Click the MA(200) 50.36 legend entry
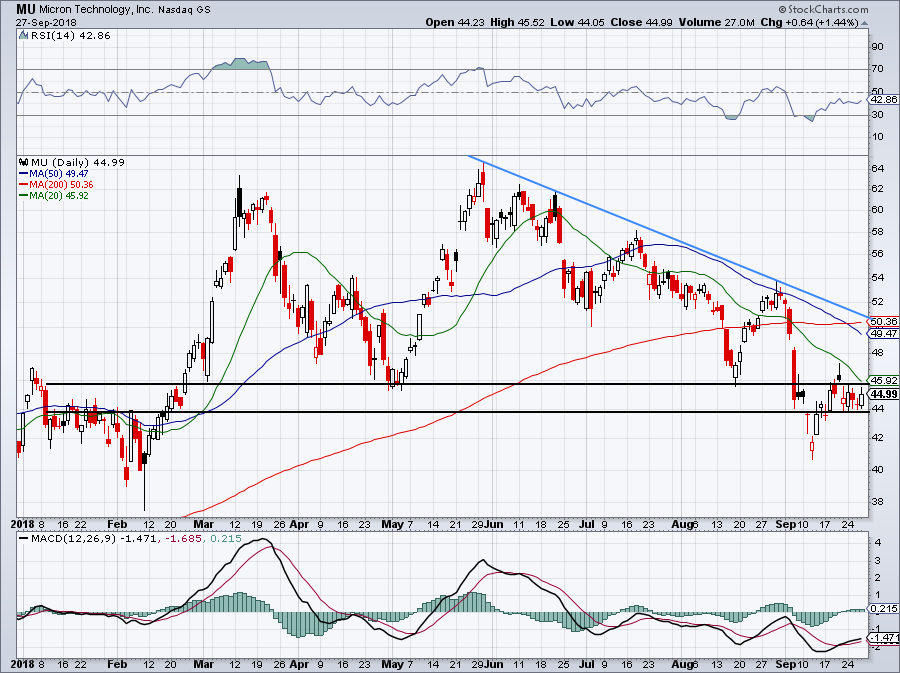900x673 pixels. click(61, 185)
